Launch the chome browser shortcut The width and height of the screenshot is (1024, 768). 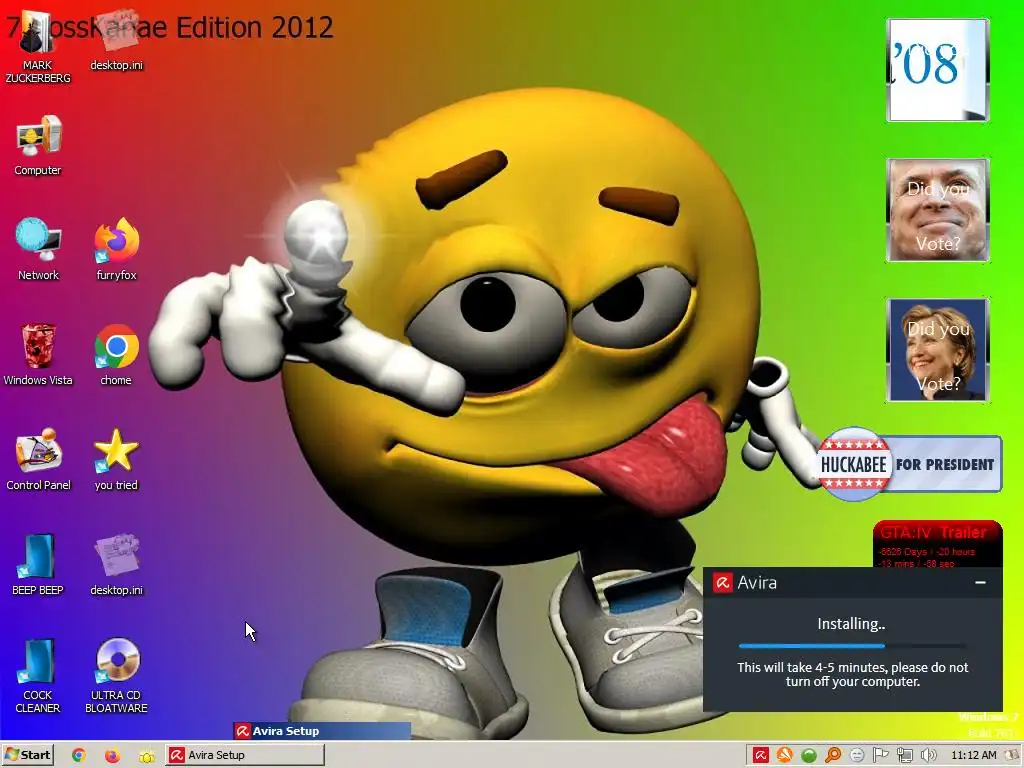pos(116,355)
